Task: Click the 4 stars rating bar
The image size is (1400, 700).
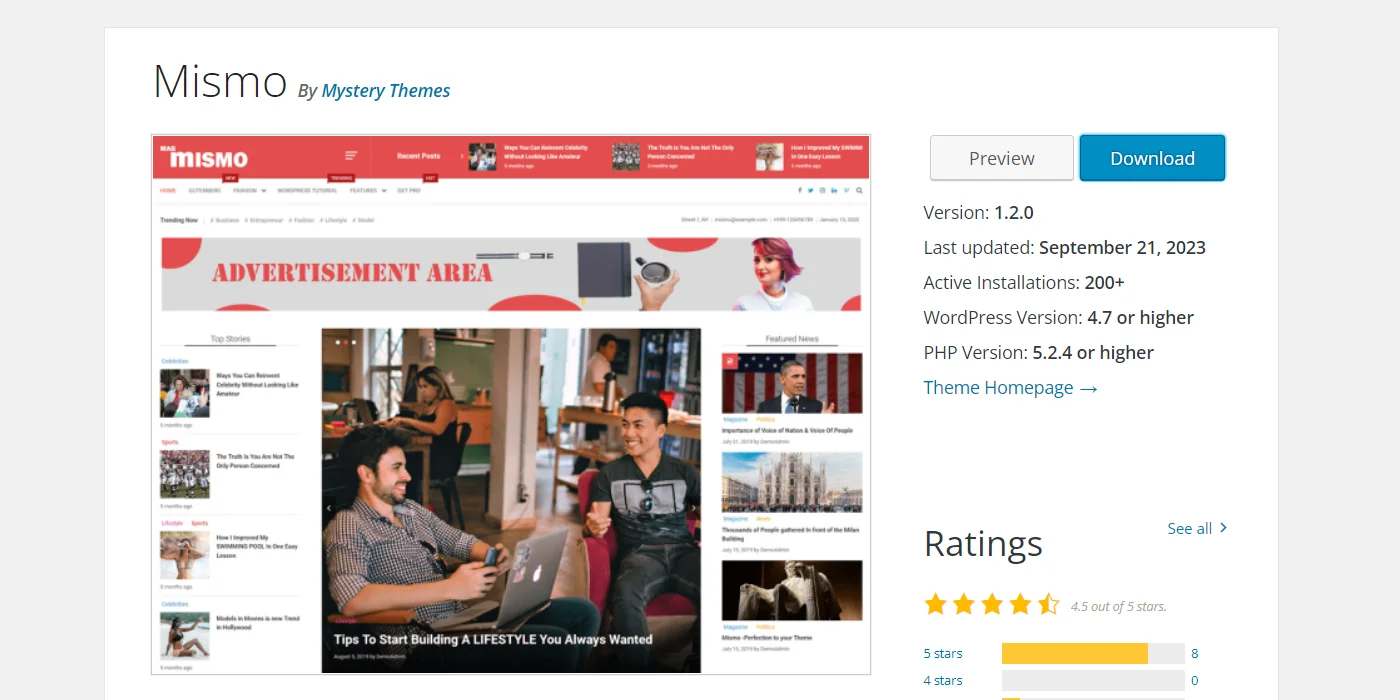Action: tap(1093, 681)
